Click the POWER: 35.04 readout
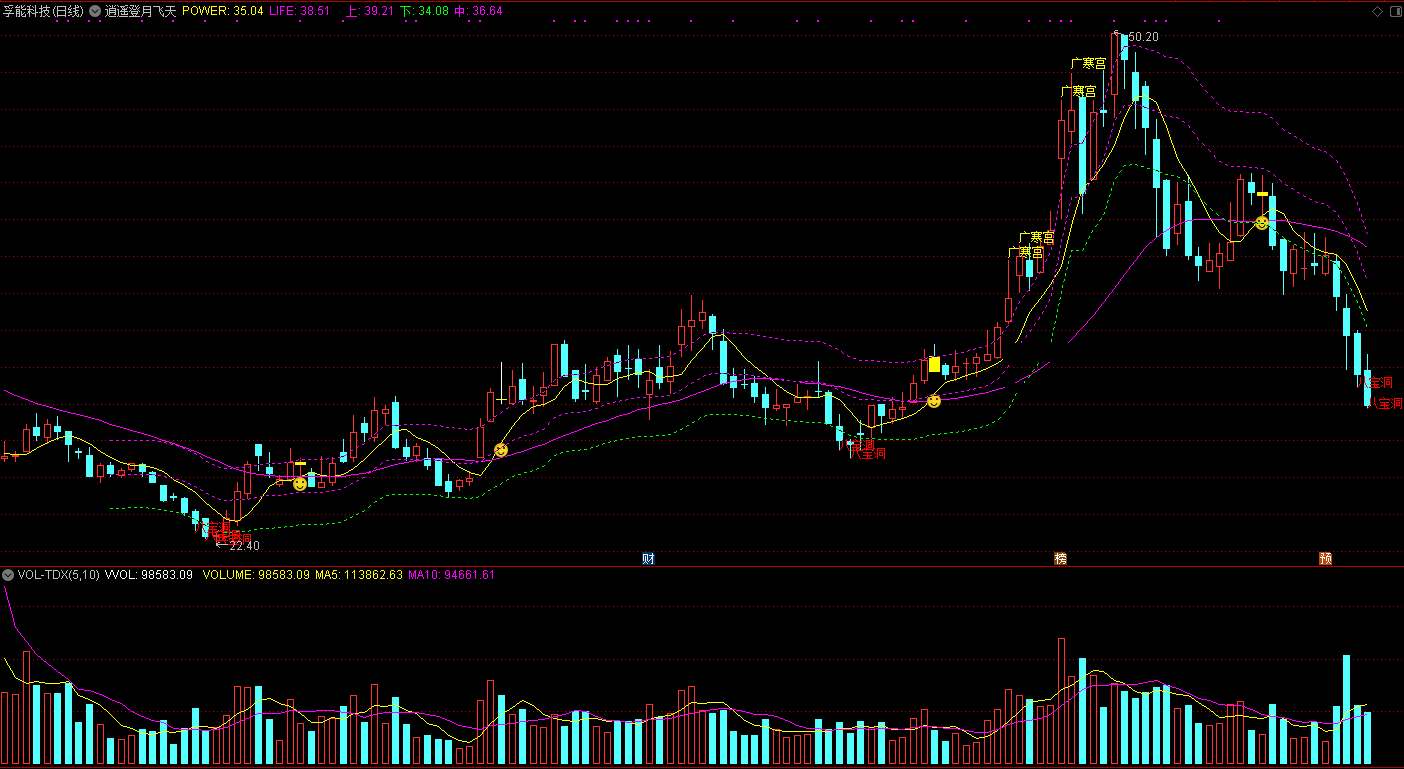This screenshot has height=769, width=1404. [222, 11]
